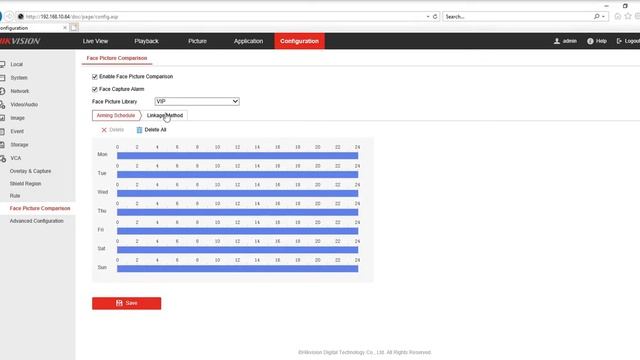Close the Configuration browser tab
This screenshot has height=360, width=640.
[65, 28]
